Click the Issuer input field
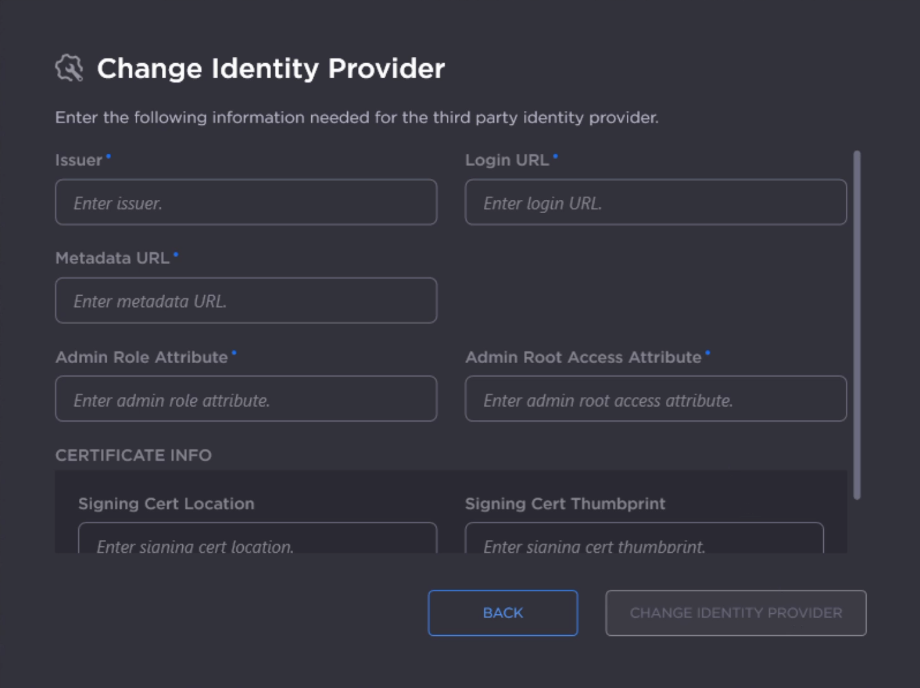 (x=246, y=203)
